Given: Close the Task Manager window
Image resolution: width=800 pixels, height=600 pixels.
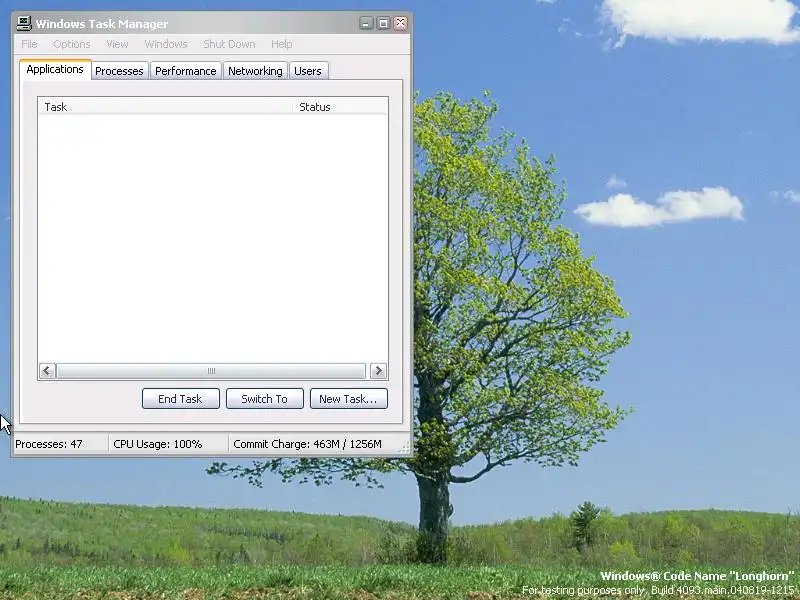Looking at the screenshot, I should pos(401,23).
